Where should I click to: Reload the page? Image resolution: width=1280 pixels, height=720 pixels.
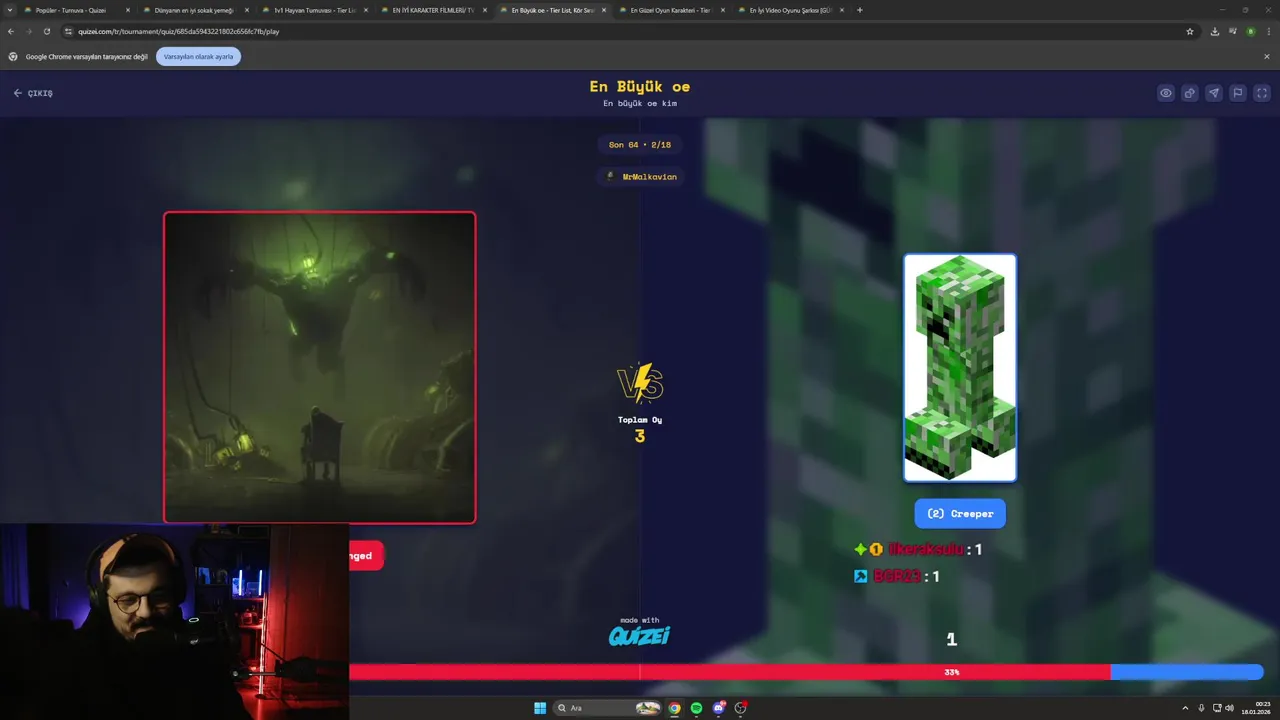click(47, 31)
